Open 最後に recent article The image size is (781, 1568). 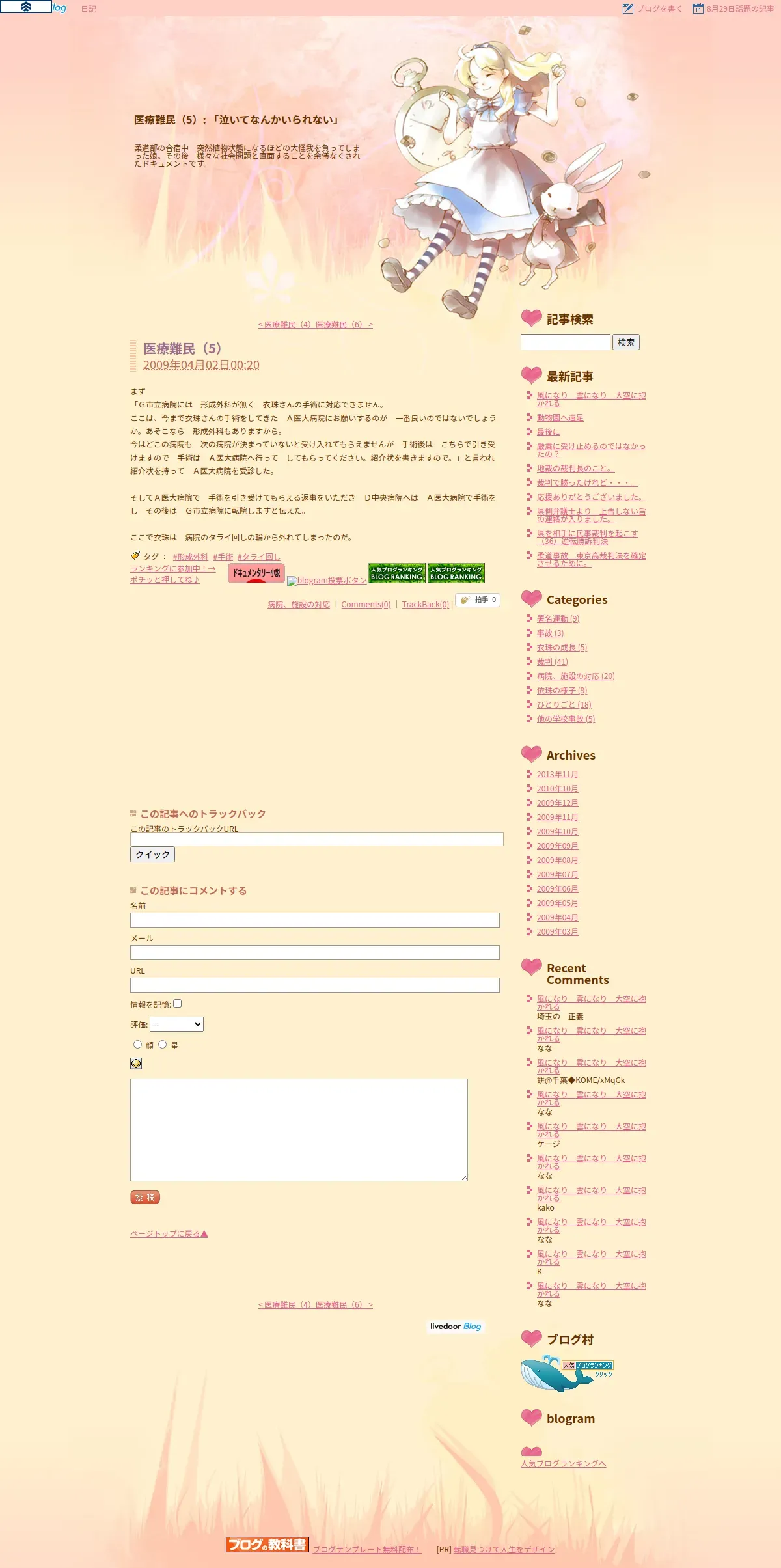click(549, 432)
